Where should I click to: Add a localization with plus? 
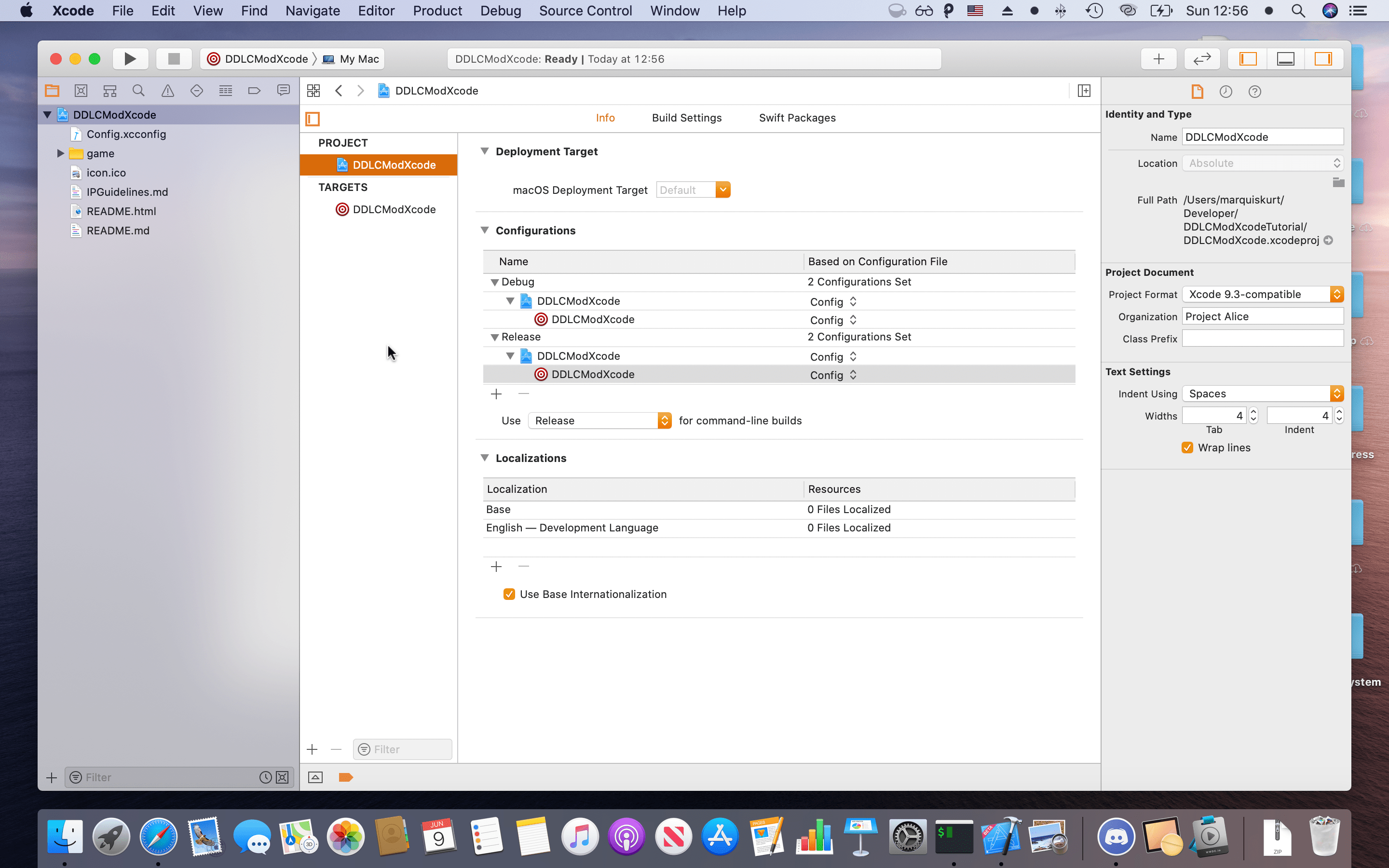pos(496,567)
